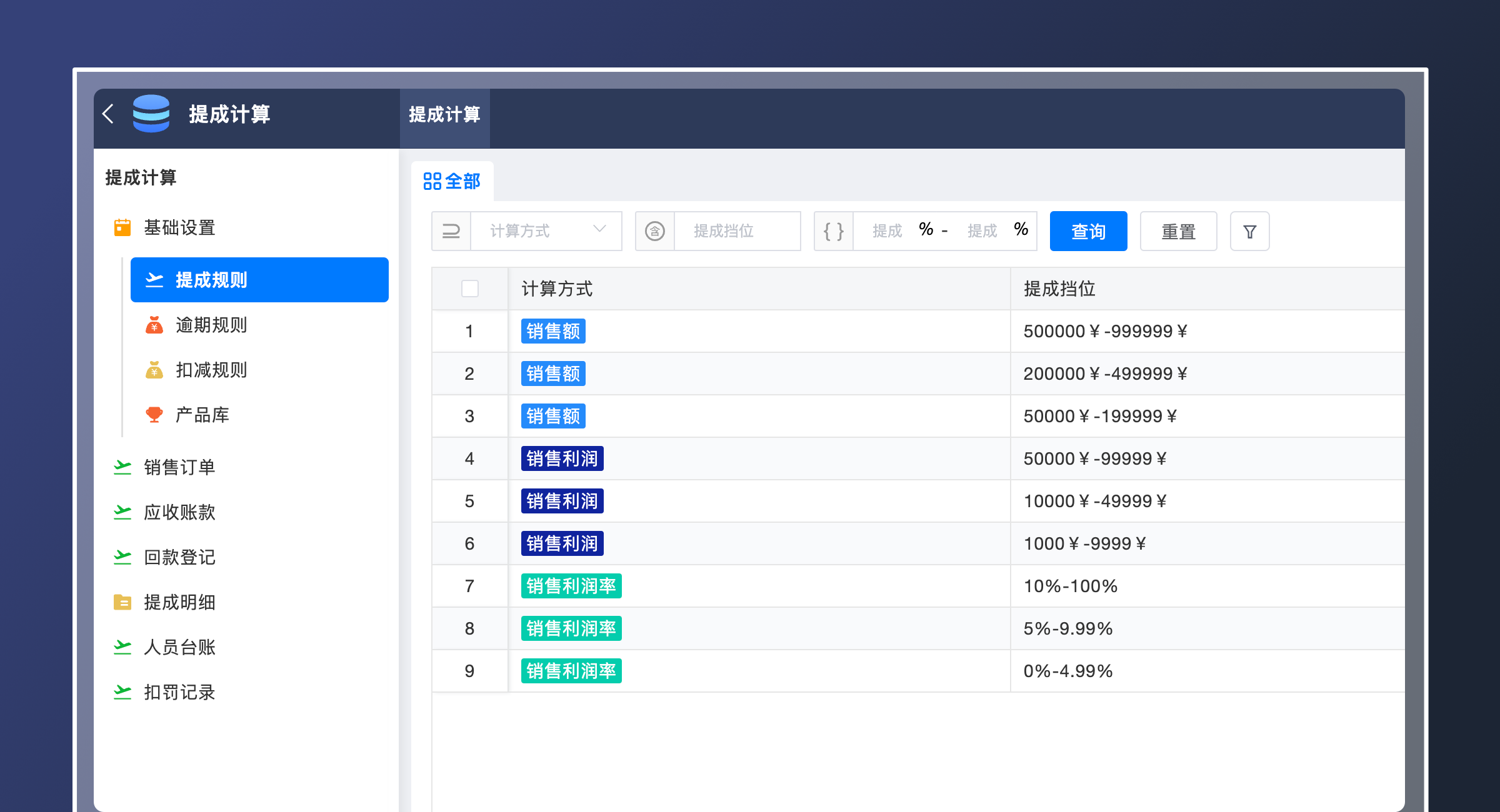Open the filter funnel icon near 重置
This screenshot has width=1500, height=812.
coord(1249,231)
